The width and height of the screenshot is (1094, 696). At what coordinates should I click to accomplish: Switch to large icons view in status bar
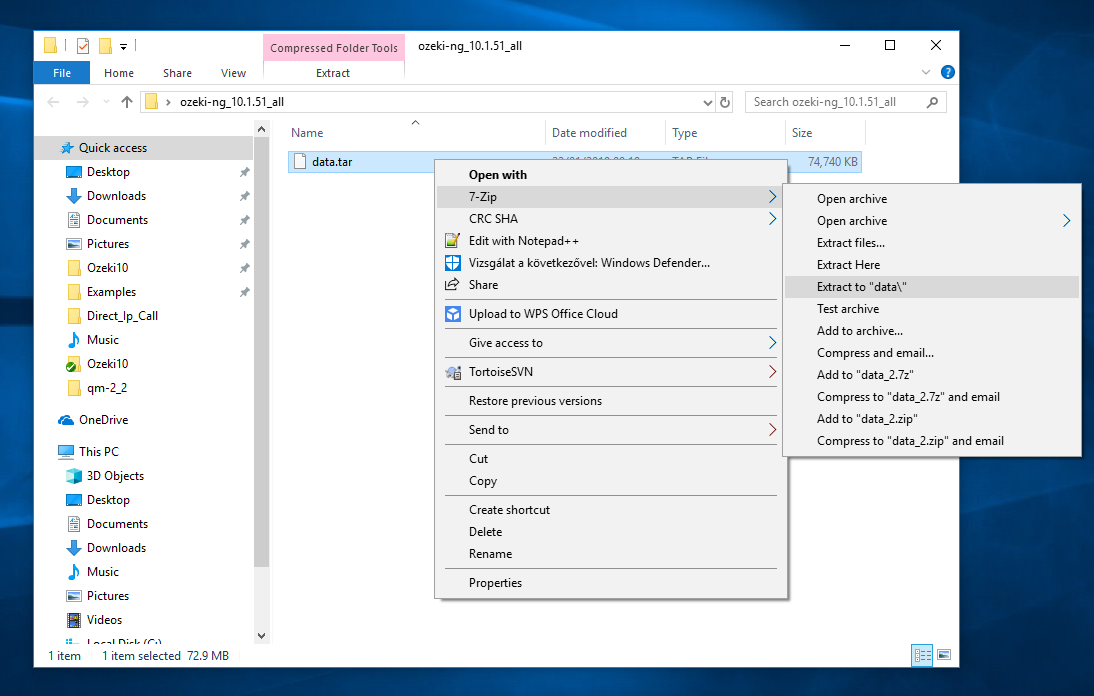(x=944, y=655)
